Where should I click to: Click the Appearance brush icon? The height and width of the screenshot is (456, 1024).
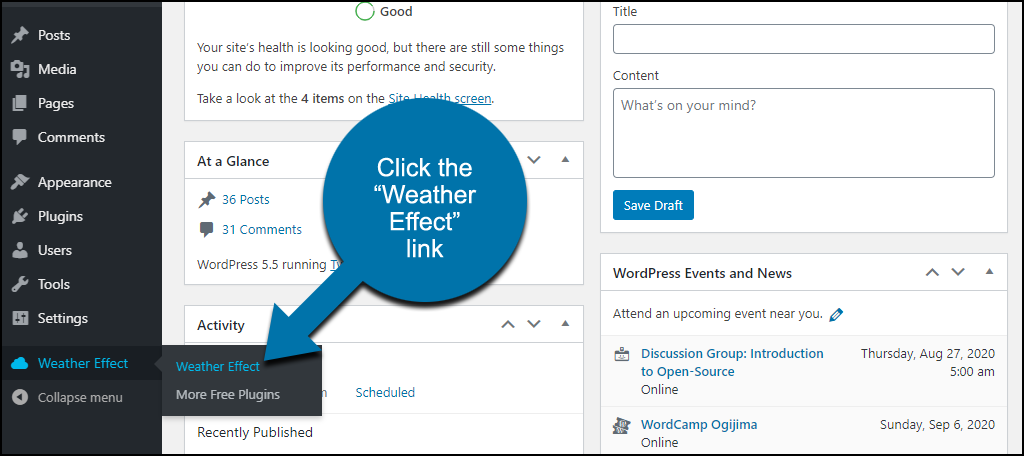tap(20, 182)
